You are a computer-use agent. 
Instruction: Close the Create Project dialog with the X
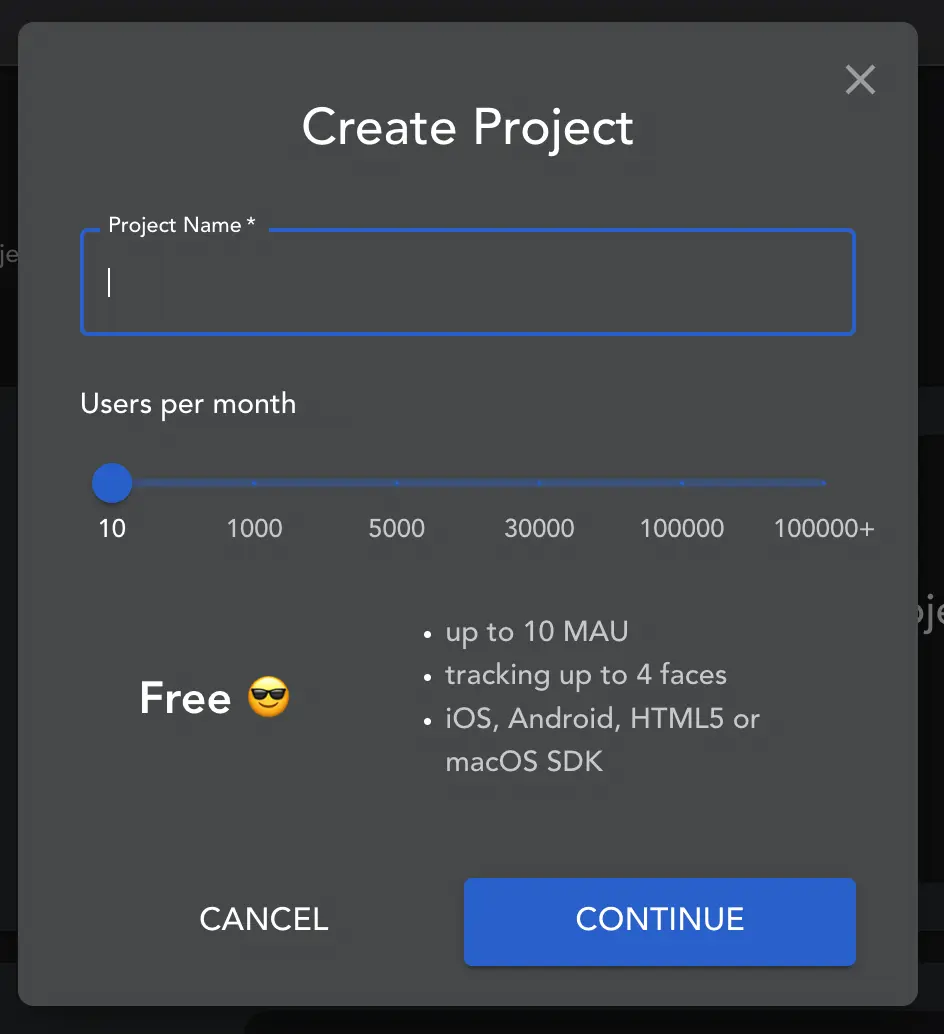860,80
